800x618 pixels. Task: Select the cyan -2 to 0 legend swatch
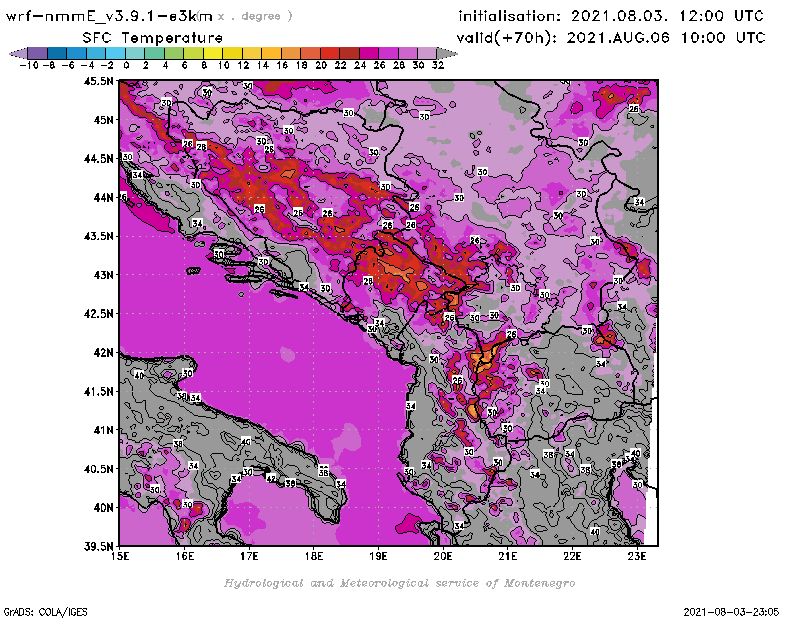pyautogui.click(x=115, y=53)
